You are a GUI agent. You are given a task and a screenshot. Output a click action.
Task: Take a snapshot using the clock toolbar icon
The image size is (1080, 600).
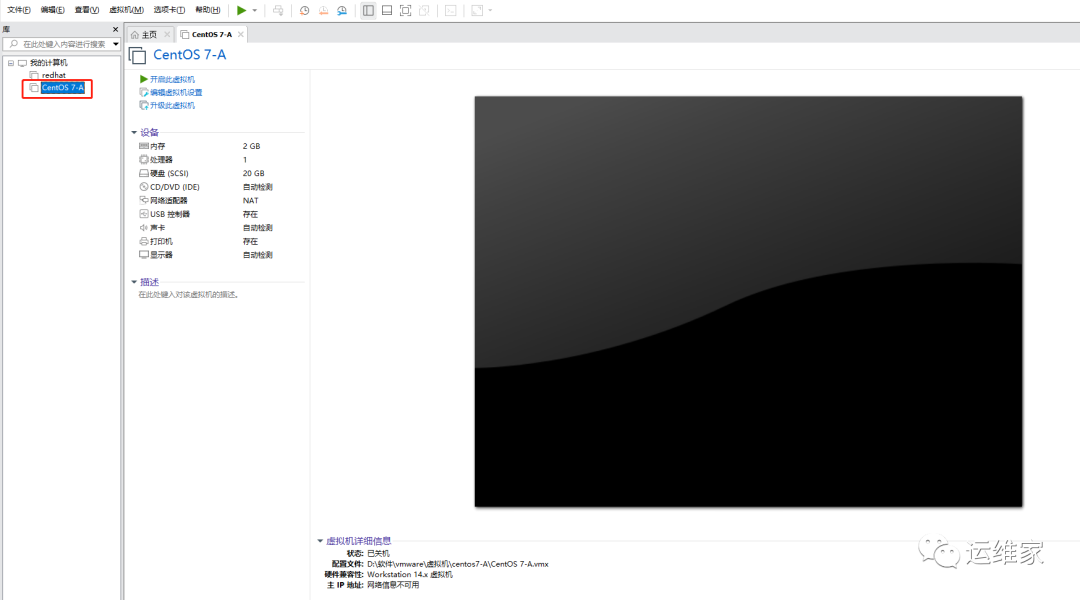303,9
